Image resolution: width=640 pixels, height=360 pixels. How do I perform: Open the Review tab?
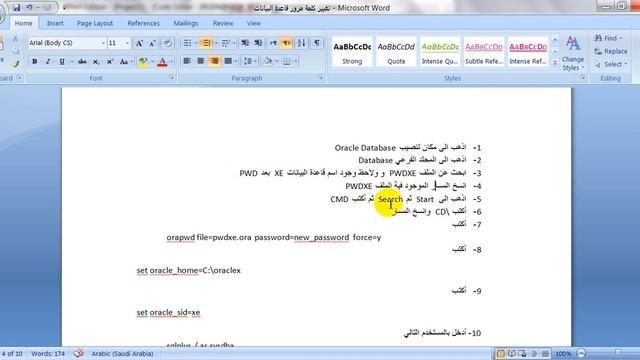pyautogui.click(x=223, y=23)
